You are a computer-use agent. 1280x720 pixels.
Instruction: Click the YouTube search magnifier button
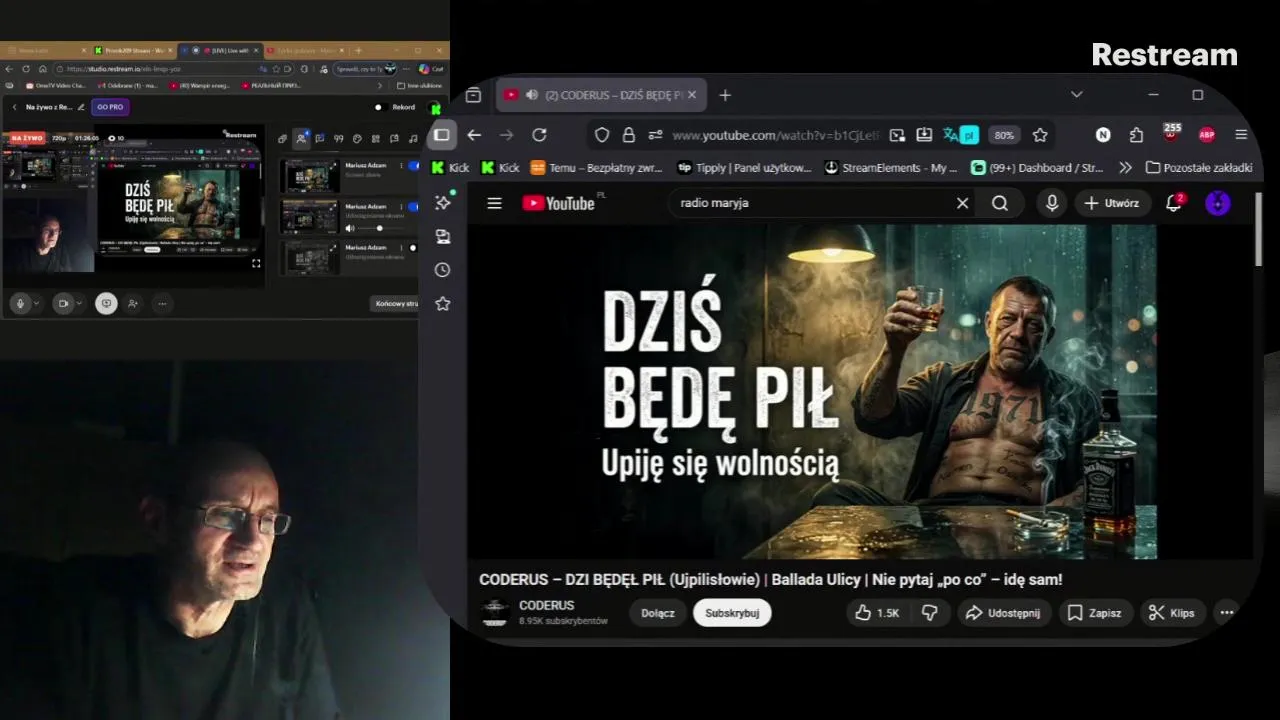pyautogui.click(x=1000, y=203)
